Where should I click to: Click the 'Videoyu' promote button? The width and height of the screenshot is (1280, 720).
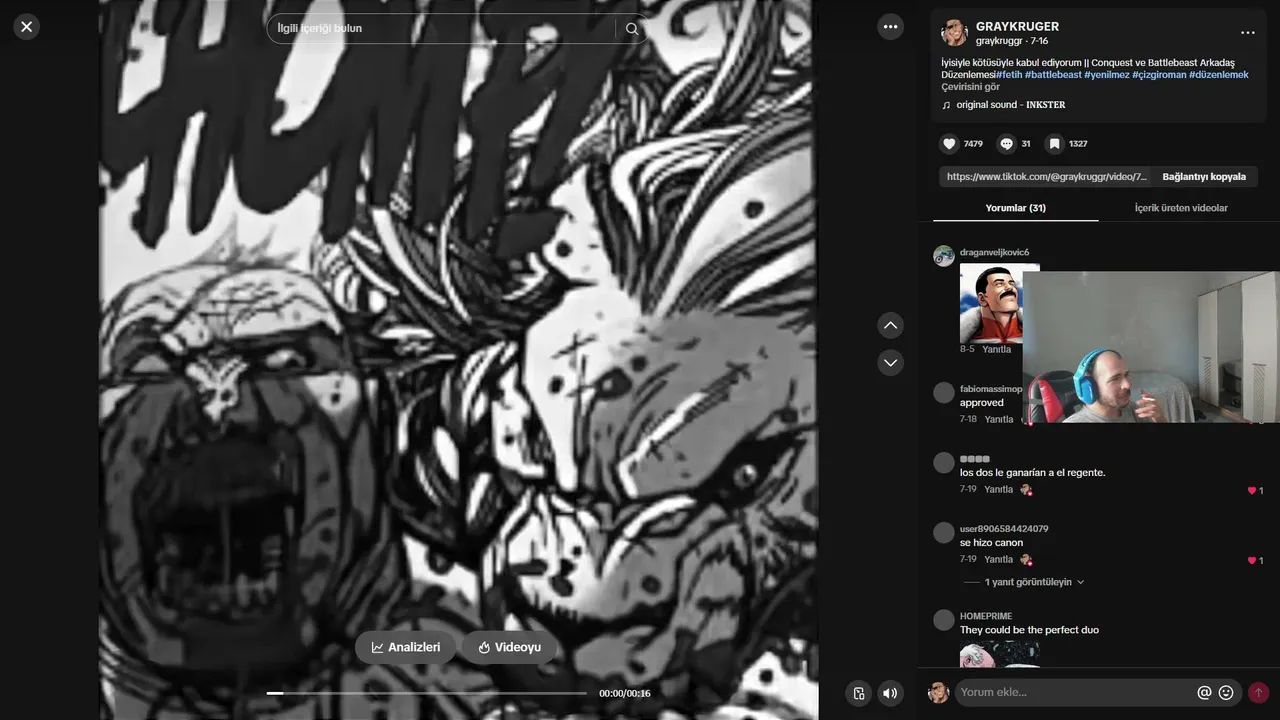click(x=509, y=647)
